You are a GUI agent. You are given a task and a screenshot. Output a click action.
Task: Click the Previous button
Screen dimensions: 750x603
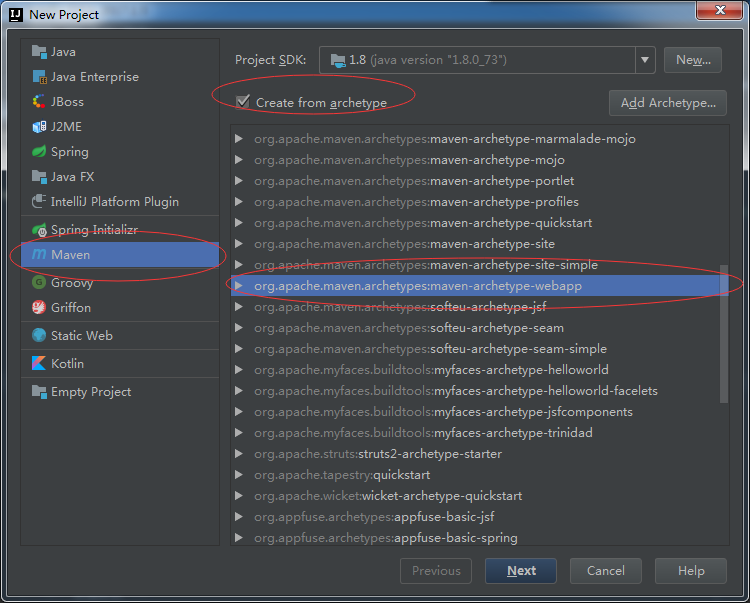click(436, 570)
